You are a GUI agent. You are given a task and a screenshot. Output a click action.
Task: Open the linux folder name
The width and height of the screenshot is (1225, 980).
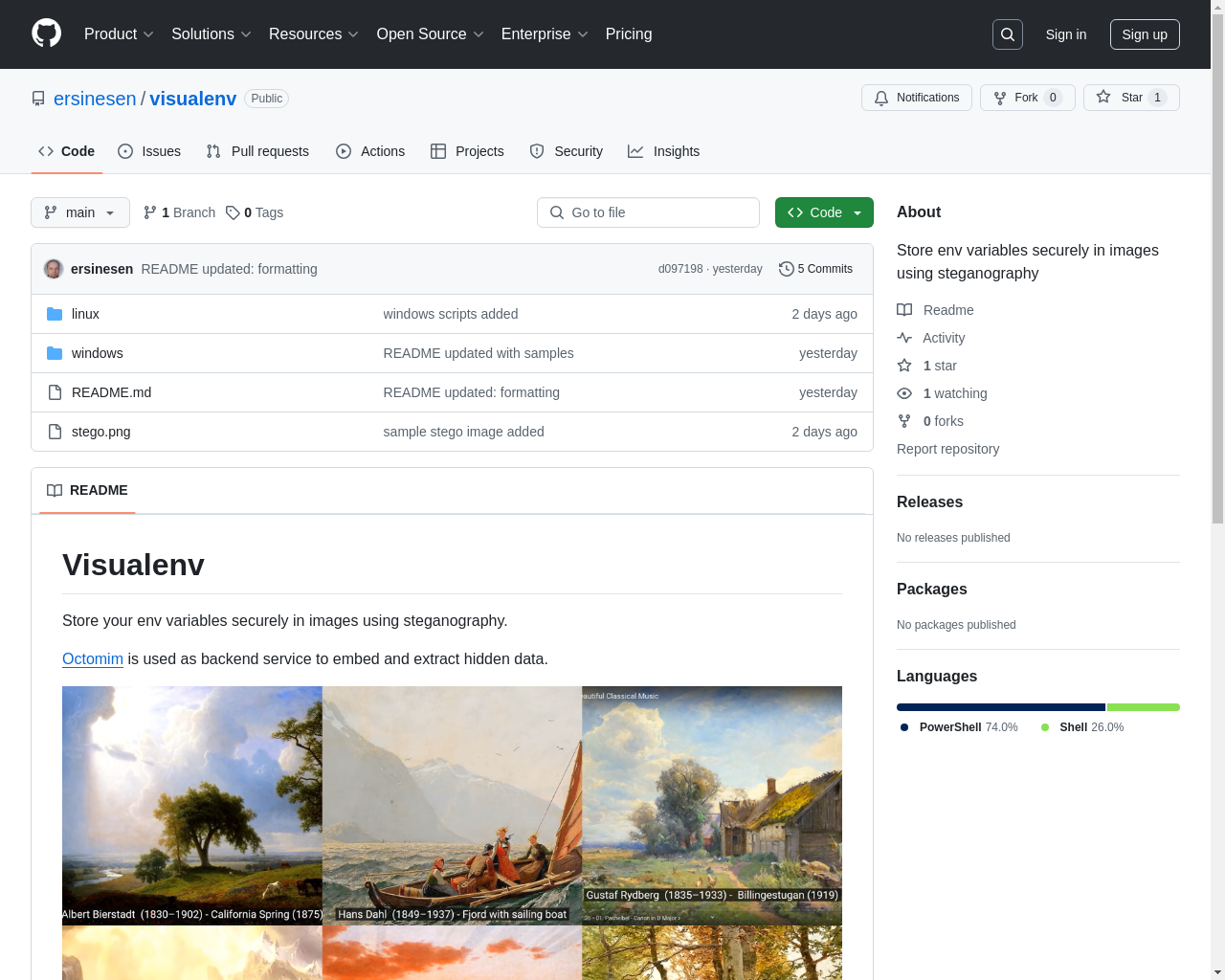click(85, 314)
